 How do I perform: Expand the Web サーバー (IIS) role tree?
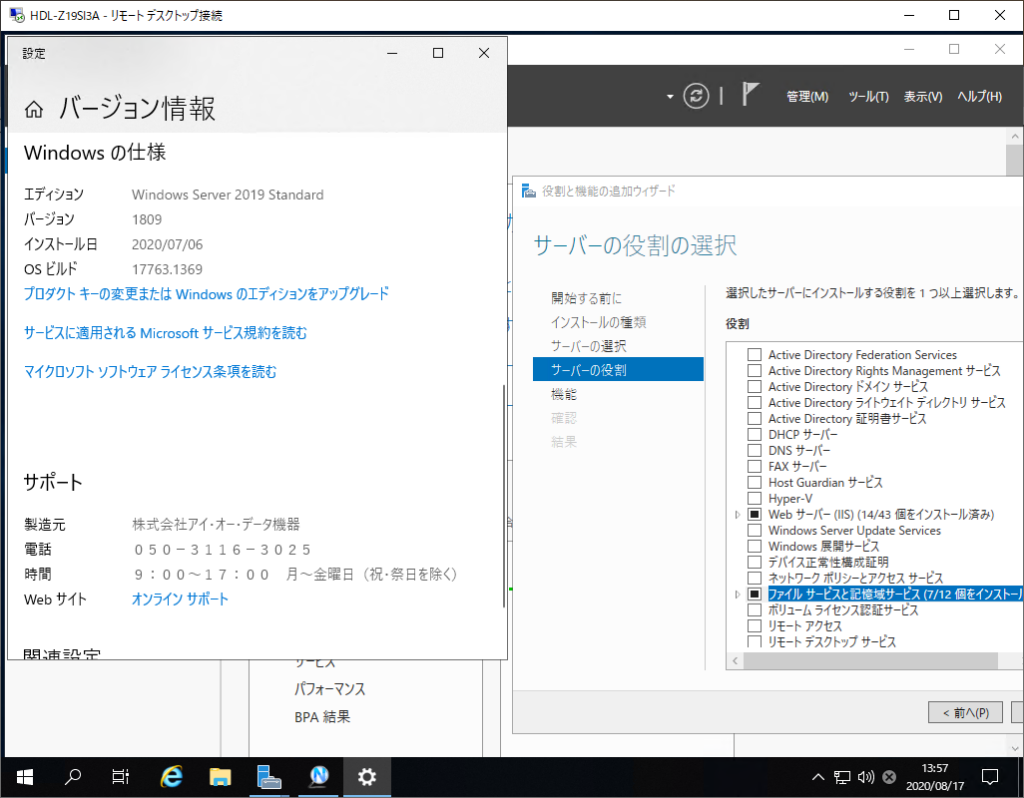click(737, 515)
